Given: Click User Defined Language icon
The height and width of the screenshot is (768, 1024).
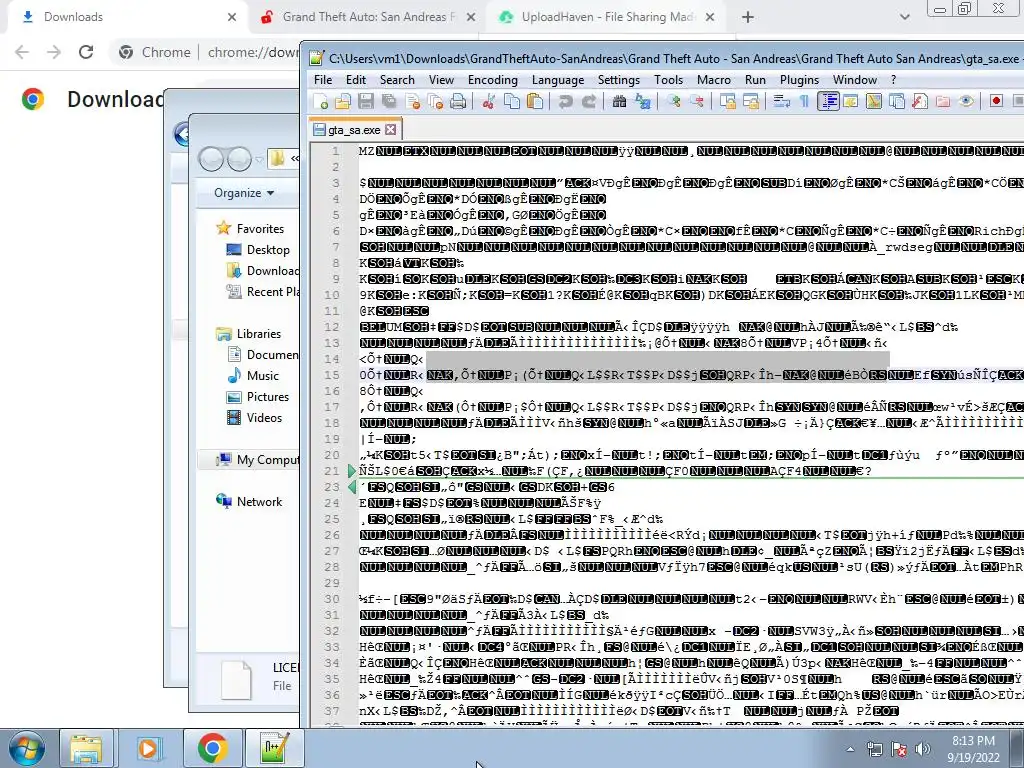Looking at the screenshot, I should point(851,101).
